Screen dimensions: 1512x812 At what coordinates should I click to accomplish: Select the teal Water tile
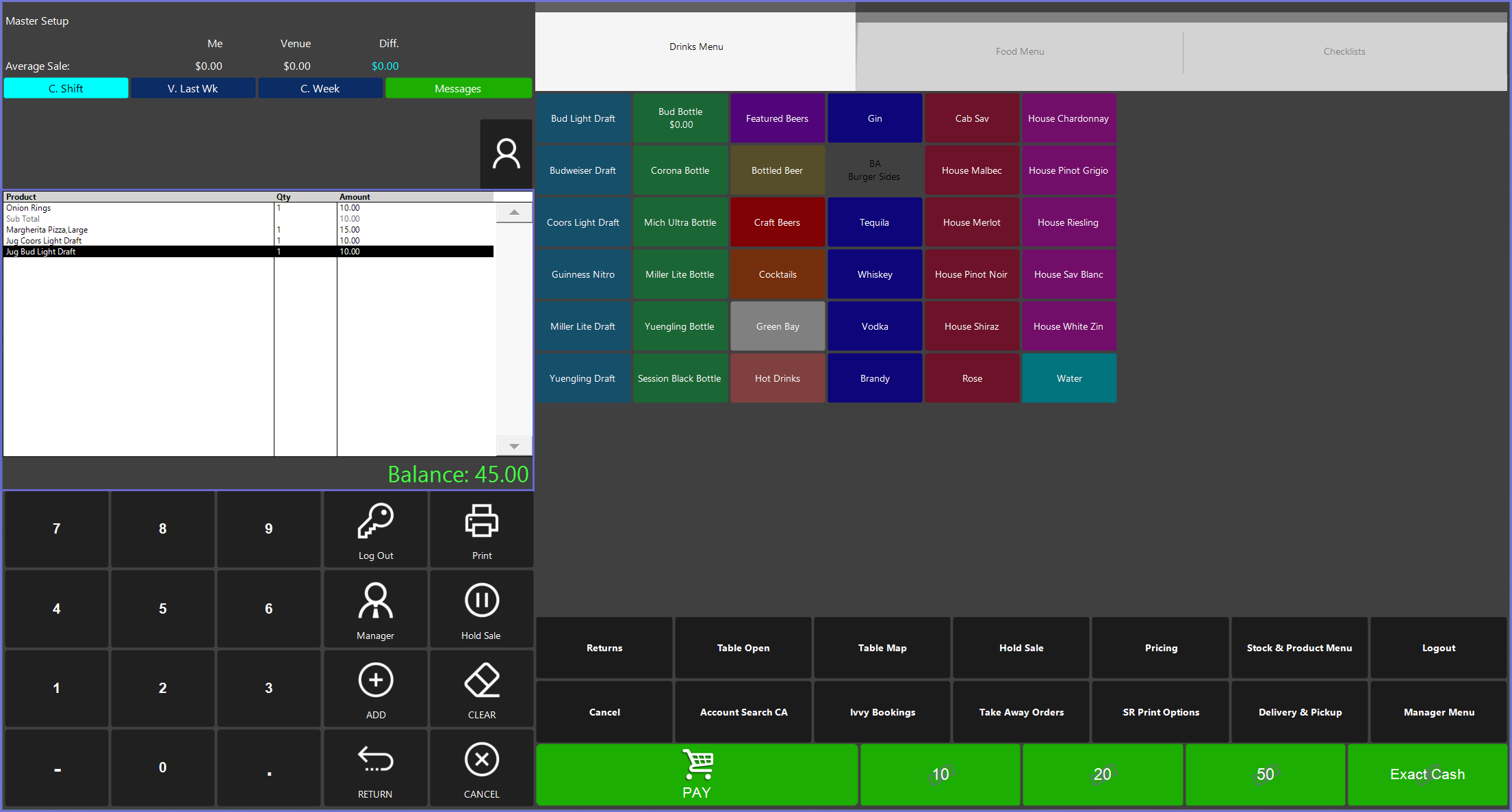(1068, 378)
